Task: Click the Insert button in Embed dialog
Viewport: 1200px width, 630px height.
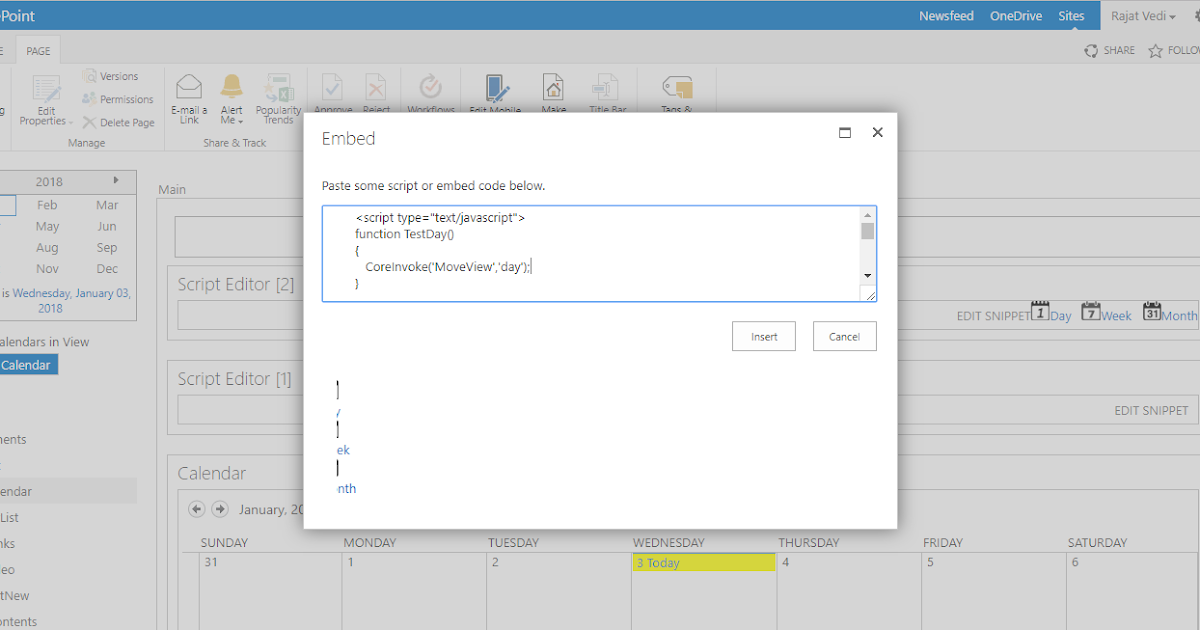Action: pyautogui.click(x=763, y=336)
